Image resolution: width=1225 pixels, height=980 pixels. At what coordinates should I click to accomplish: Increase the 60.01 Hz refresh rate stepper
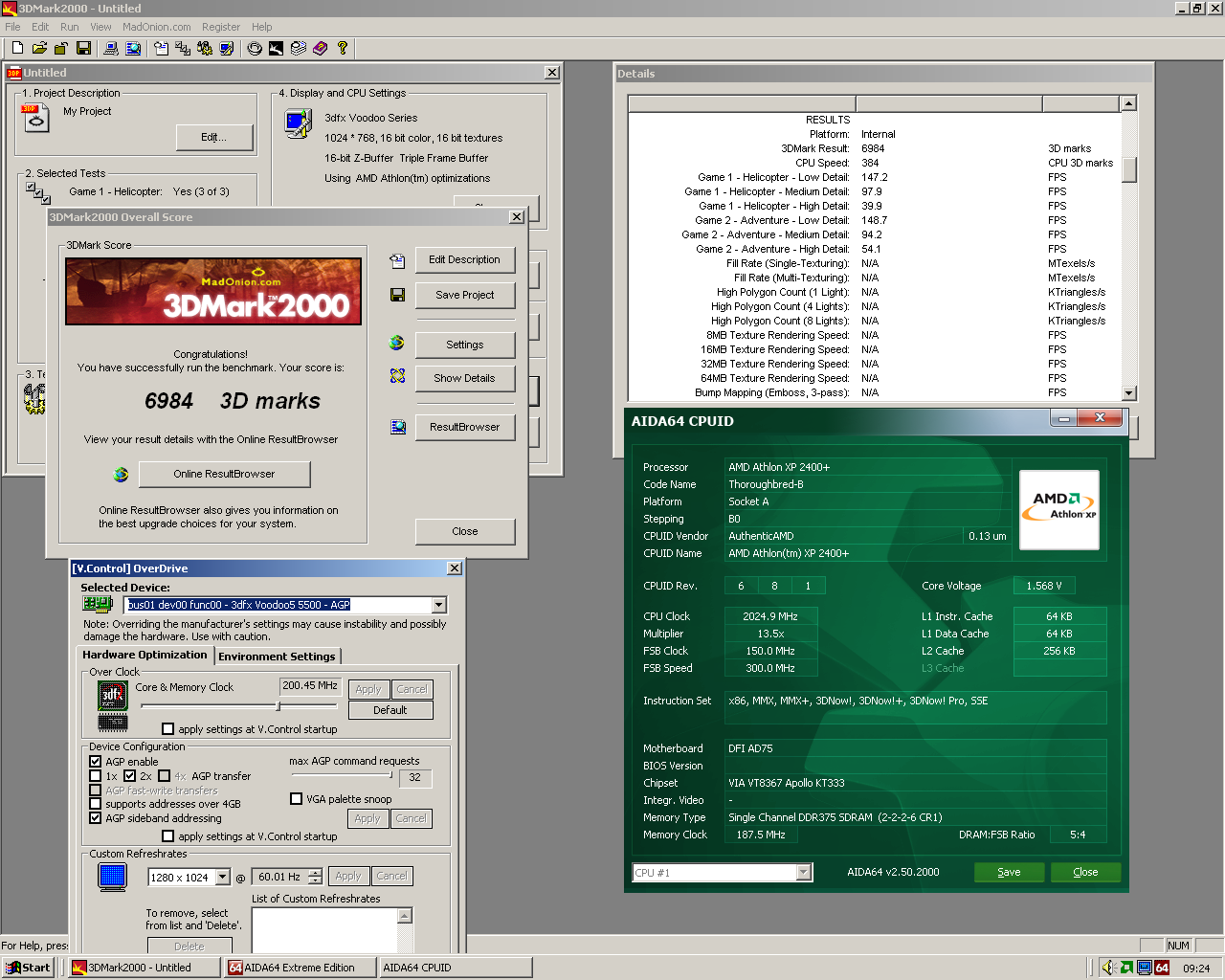click(315, 873)
